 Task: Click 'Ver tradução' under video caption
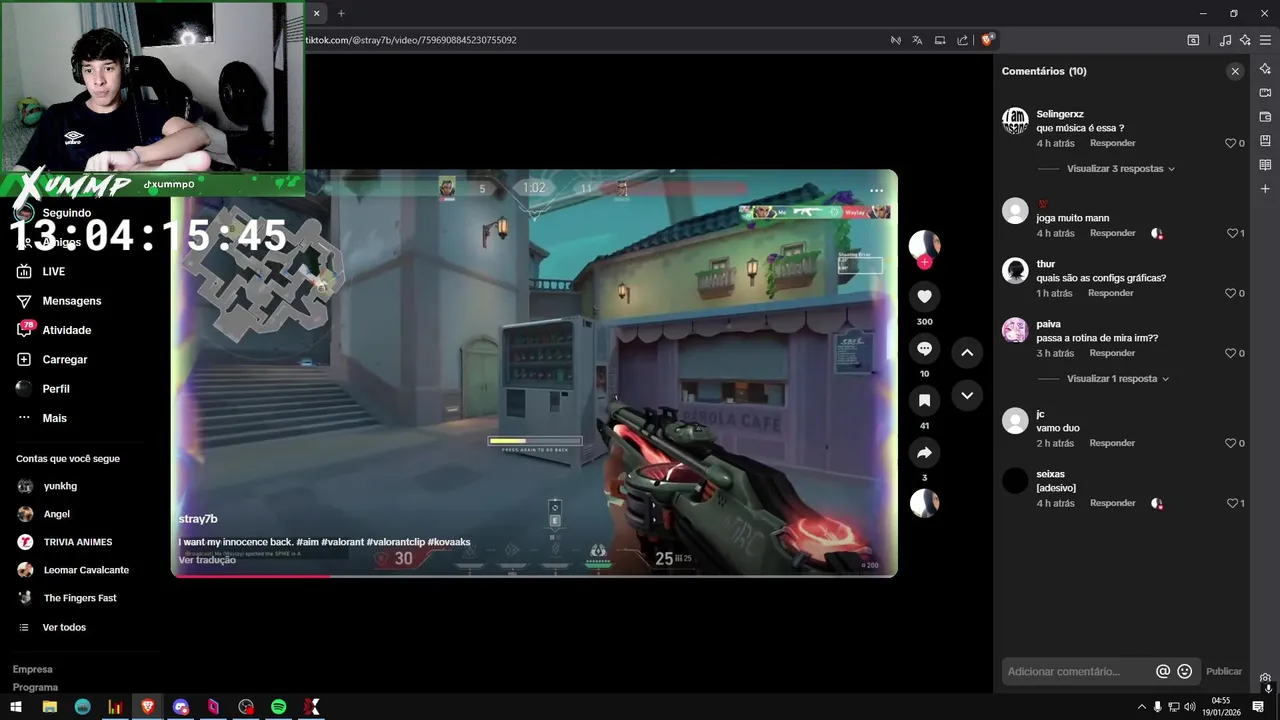pyautogui.click(x=207, y=560)
